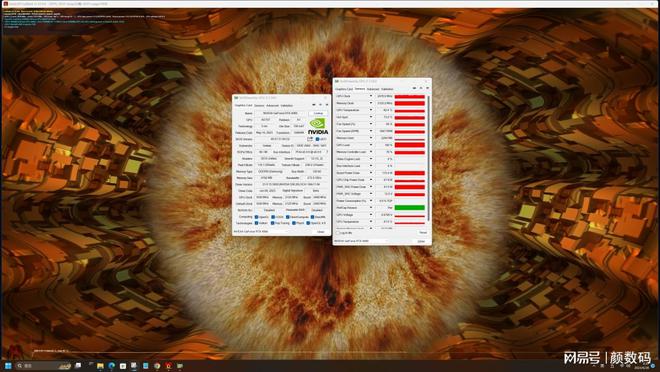
Task: Open the hamburger menu icon in Graphics Card window
Action: (x=327, y=105)
